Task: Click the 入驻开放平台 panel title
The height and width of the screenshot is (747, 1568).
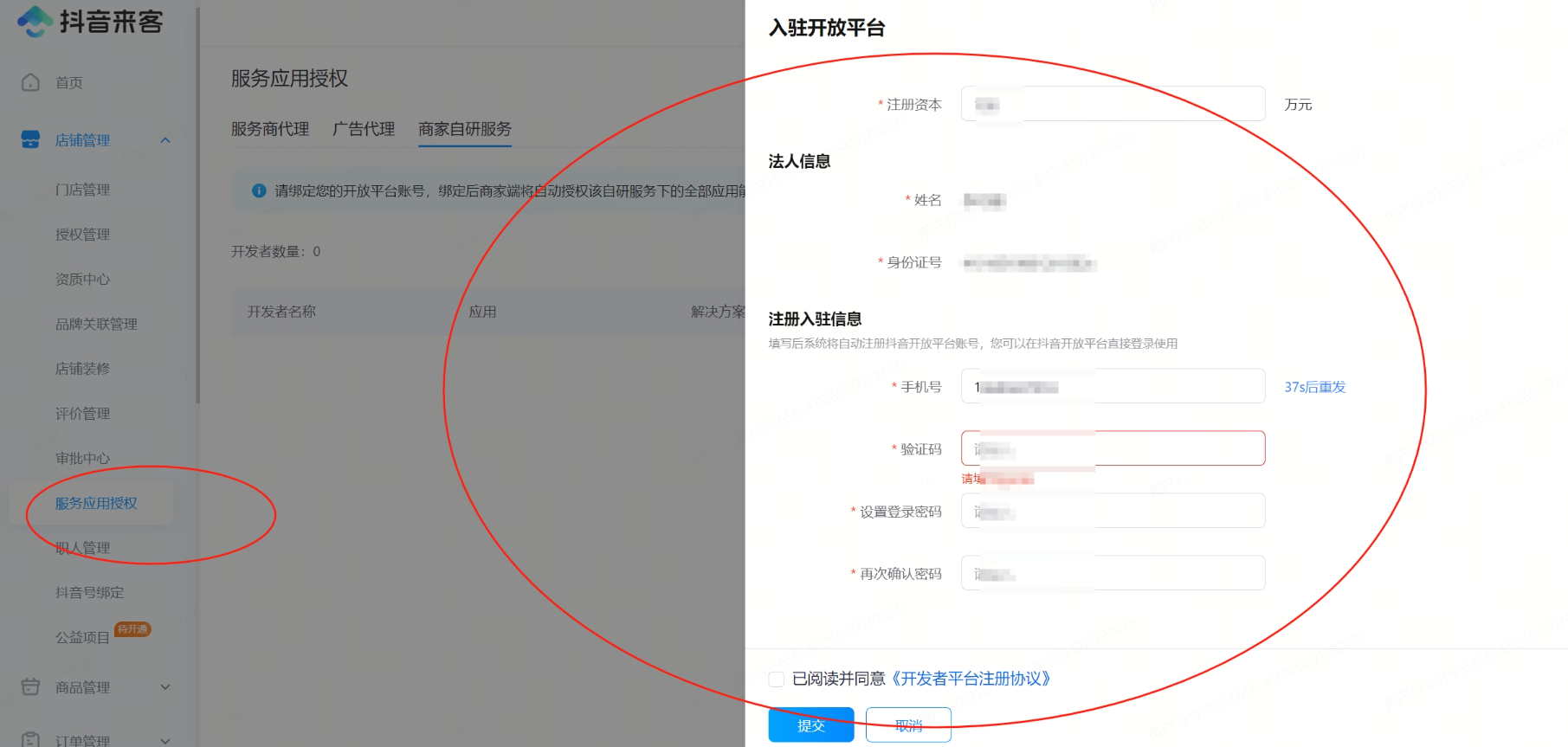Action: (x=827, y=28)
